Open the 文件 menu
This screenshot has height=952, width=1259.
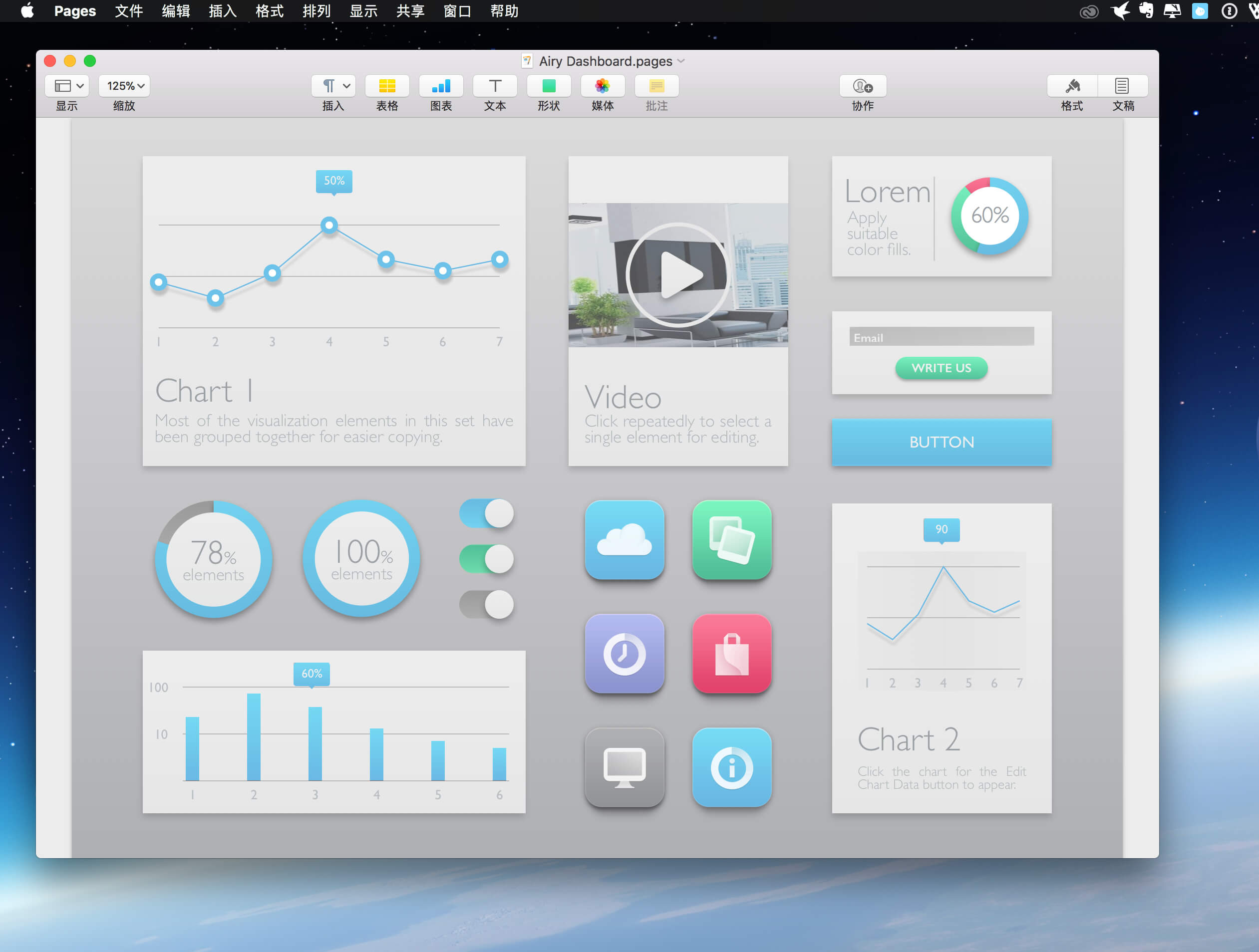point(129,11)
